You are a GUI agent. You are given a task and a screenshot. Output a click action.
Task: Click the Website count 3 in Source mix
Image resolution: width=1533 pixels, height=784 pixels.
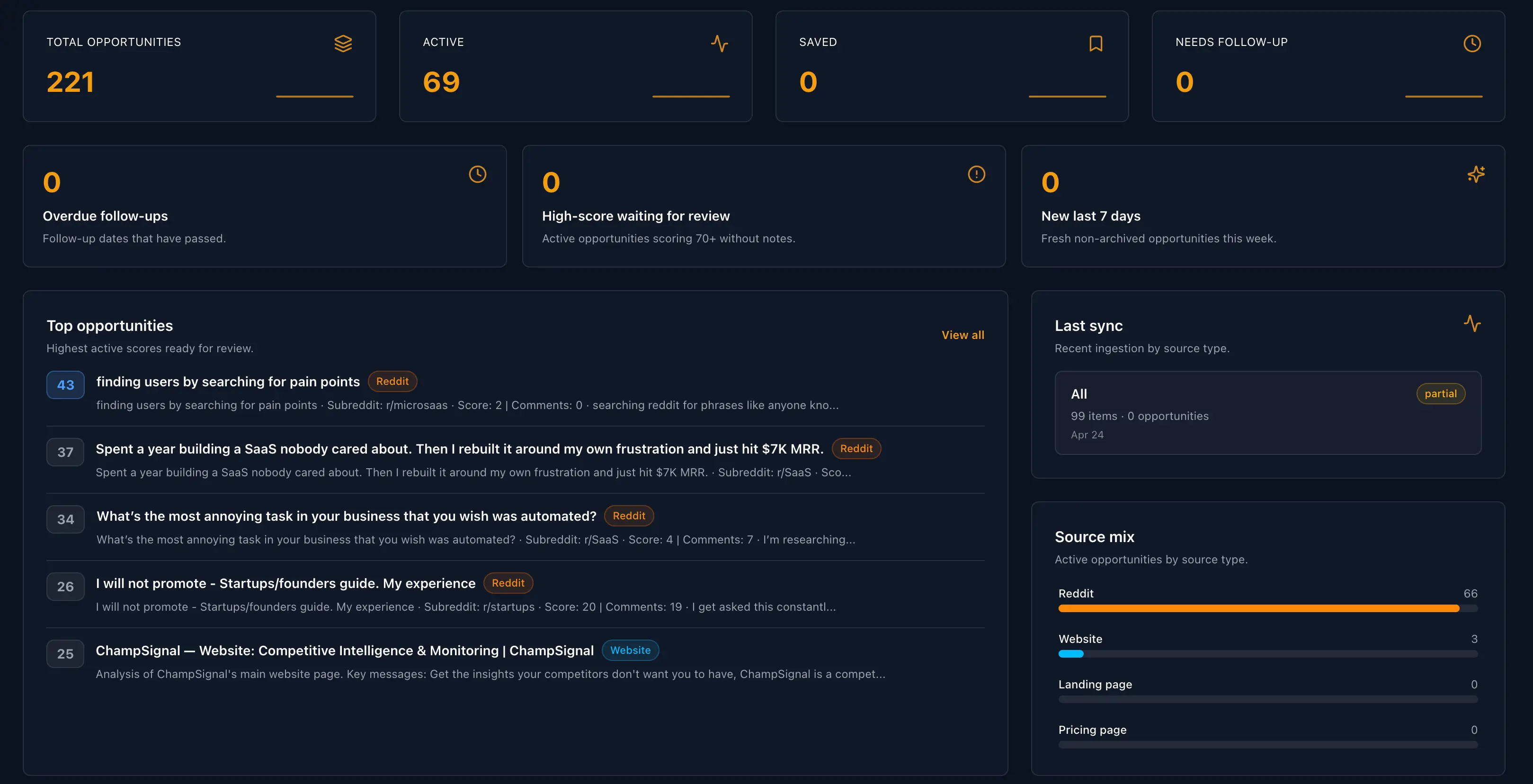(1474, 639)
